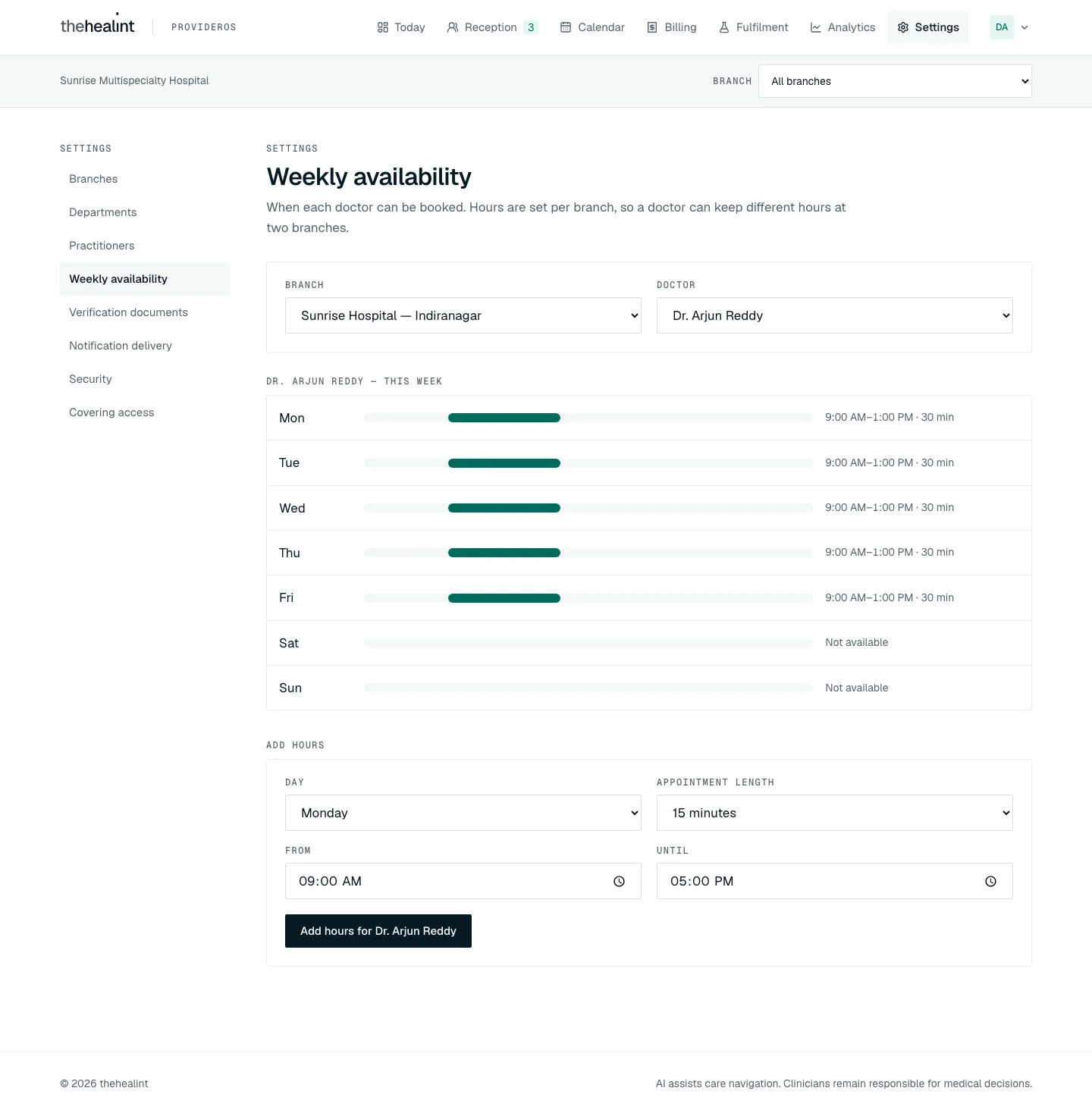The height and width of the screenshot is (1116, 1092).
Task: Open the Sunrise Hospital — Indiranagar branch dropdown
Action: tap(463, 315)
